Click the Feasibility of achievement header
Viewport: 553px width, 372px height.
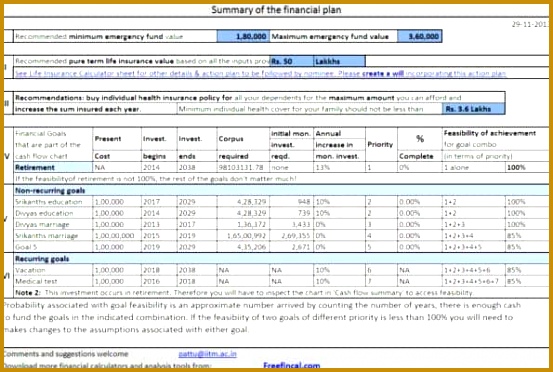click(490, 133)
